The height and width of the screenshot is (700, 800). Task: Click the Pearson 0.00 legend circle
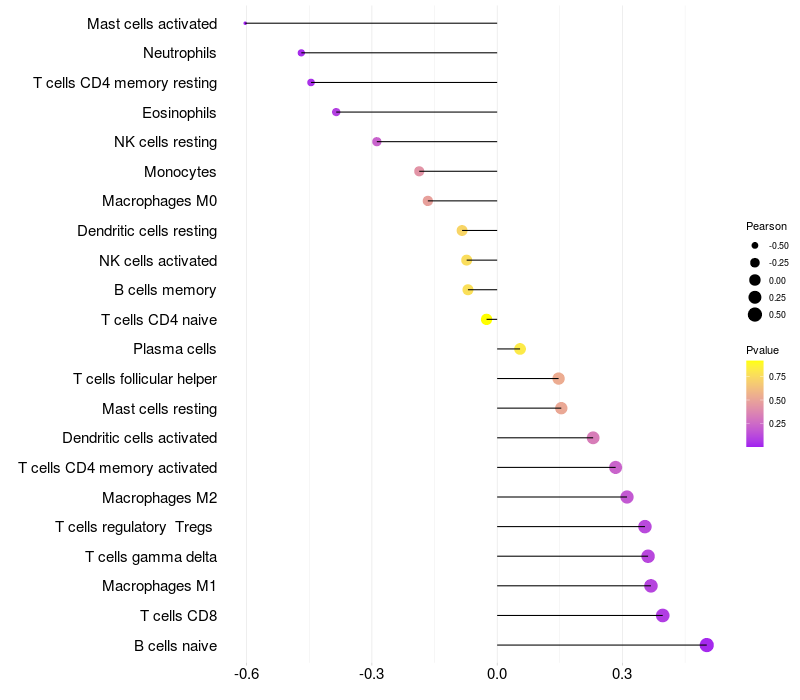[755, 280]
